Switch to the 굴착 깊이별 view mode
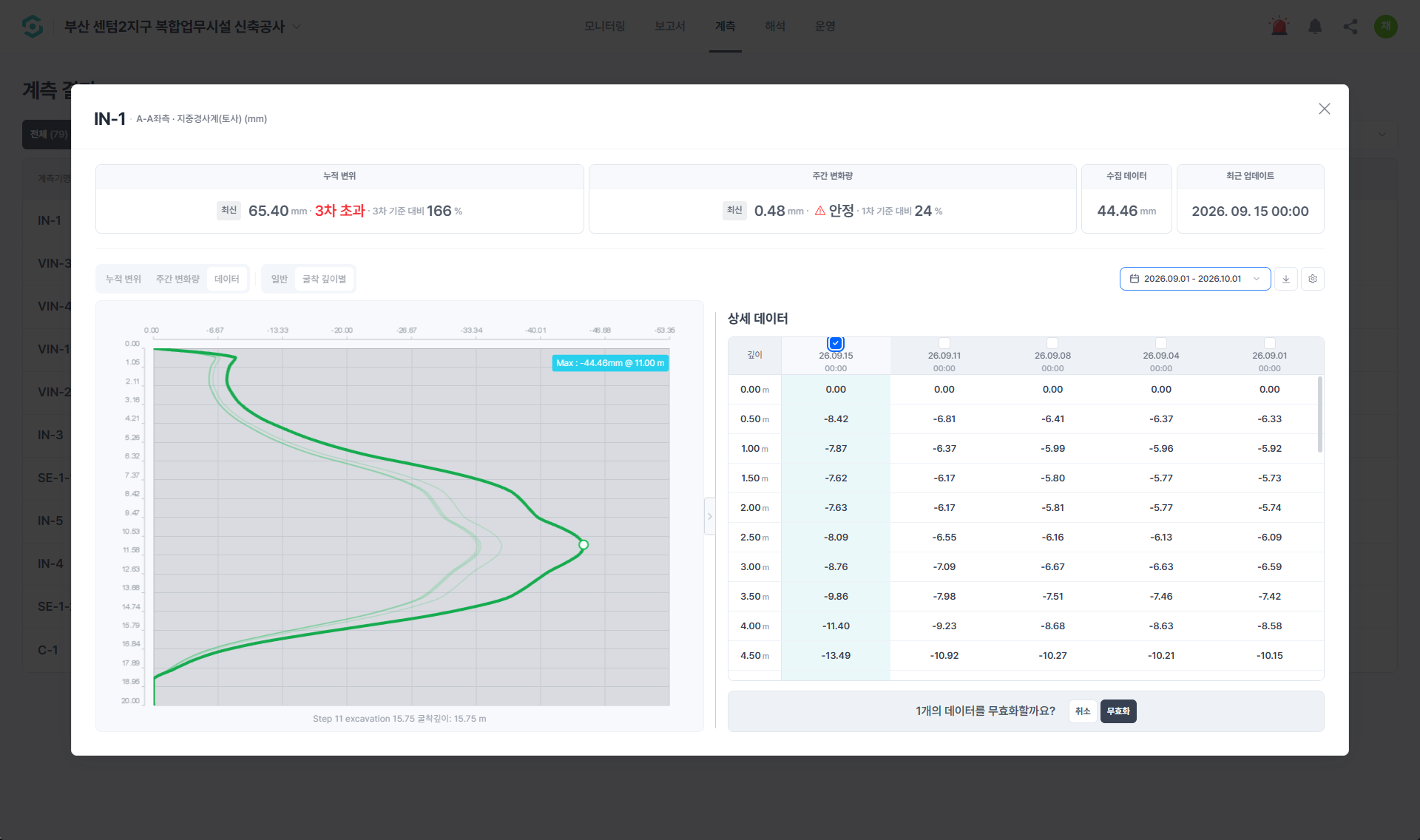Viewport: 1420px width, 840px height. coord(324,279)
